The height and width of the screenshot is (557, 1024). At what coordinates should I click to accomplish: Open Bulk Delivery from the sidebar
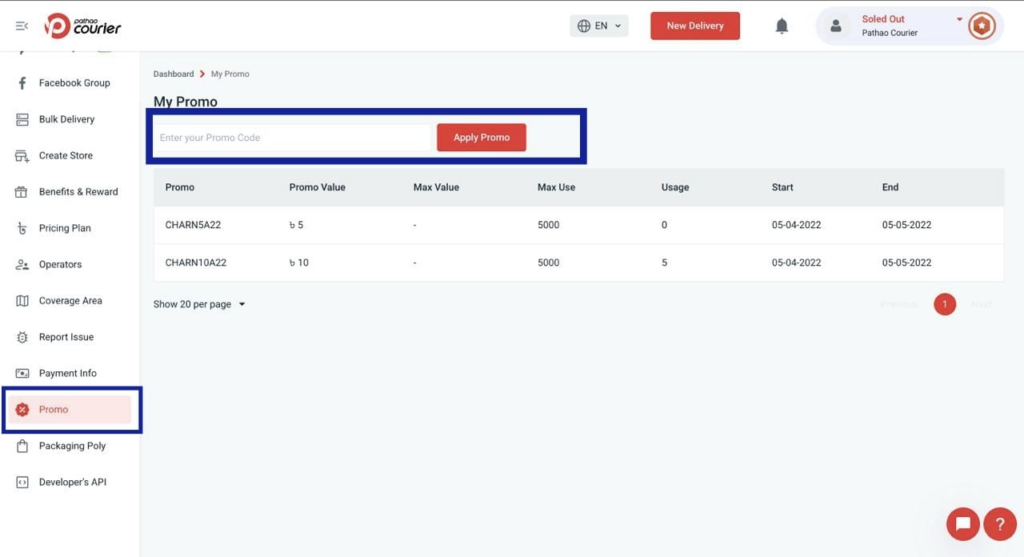pyautogui.click(x=66, y=119)
